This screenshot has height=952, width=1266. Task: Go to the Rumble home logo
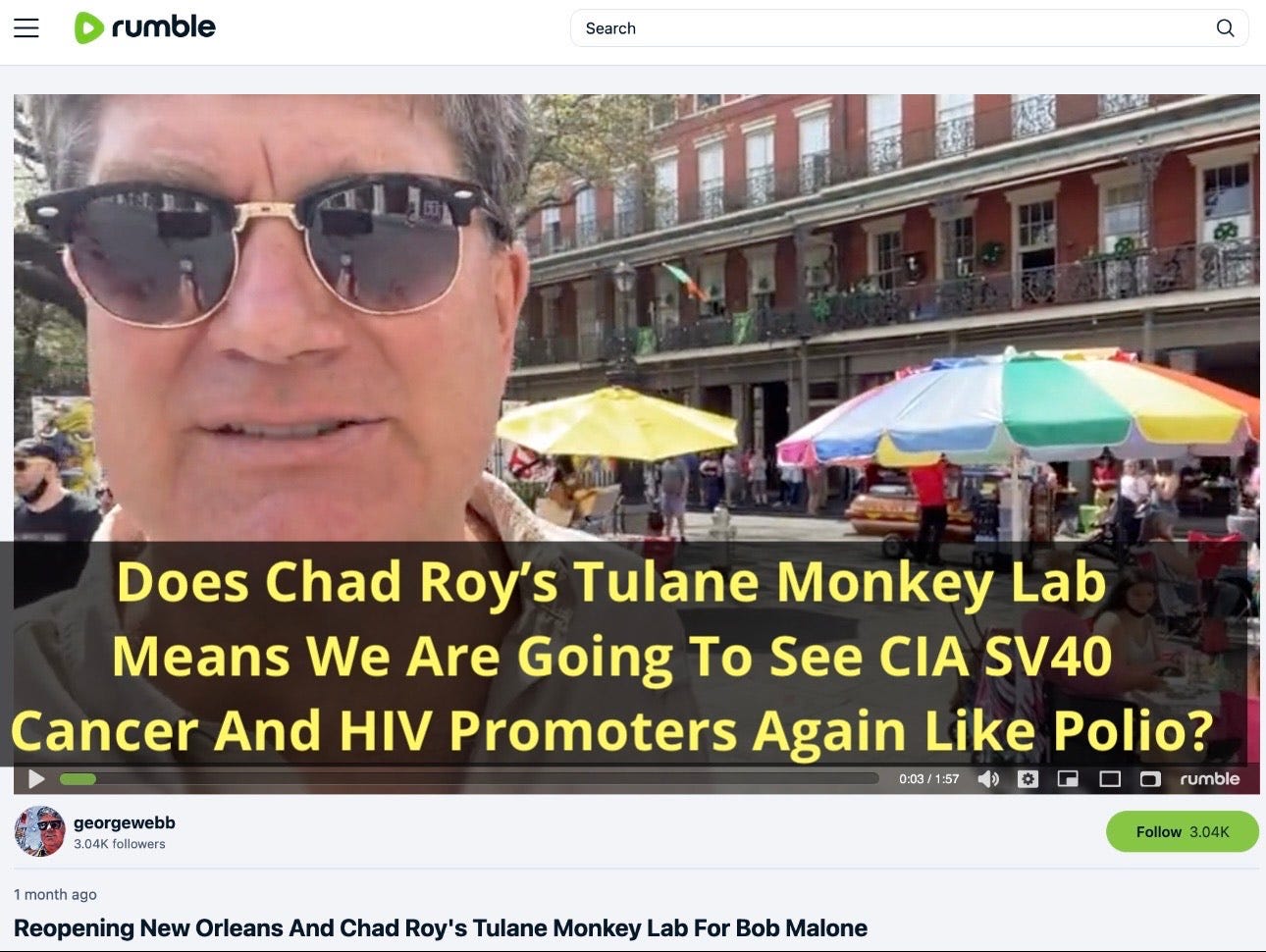point(145,27)
